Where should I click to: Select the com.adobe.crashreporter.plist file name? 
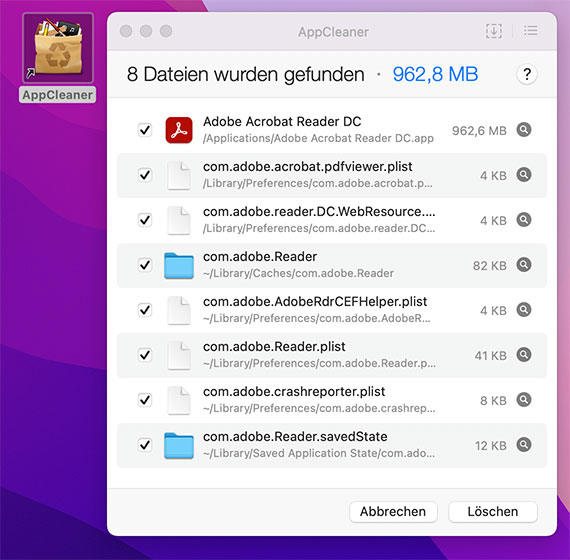294,392
